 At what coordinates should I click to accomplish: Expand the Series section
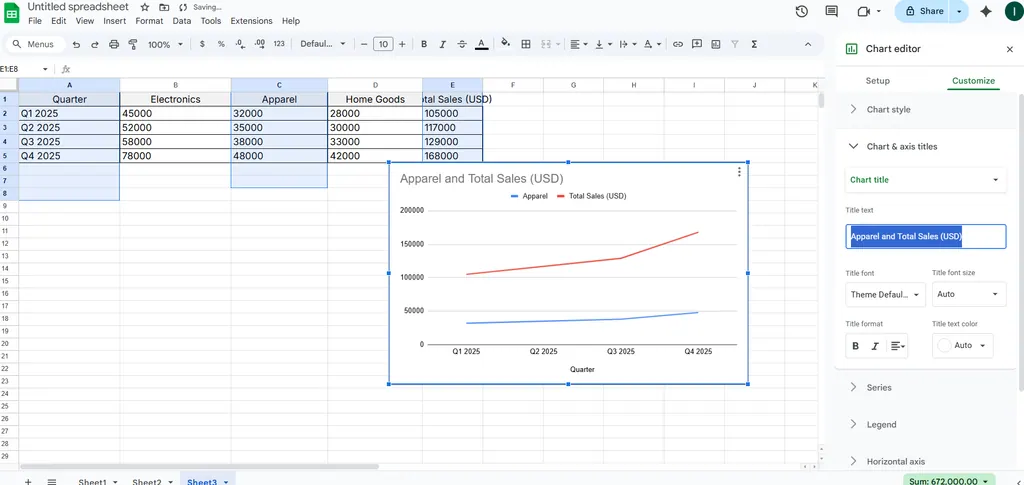[x=879, y=387]
